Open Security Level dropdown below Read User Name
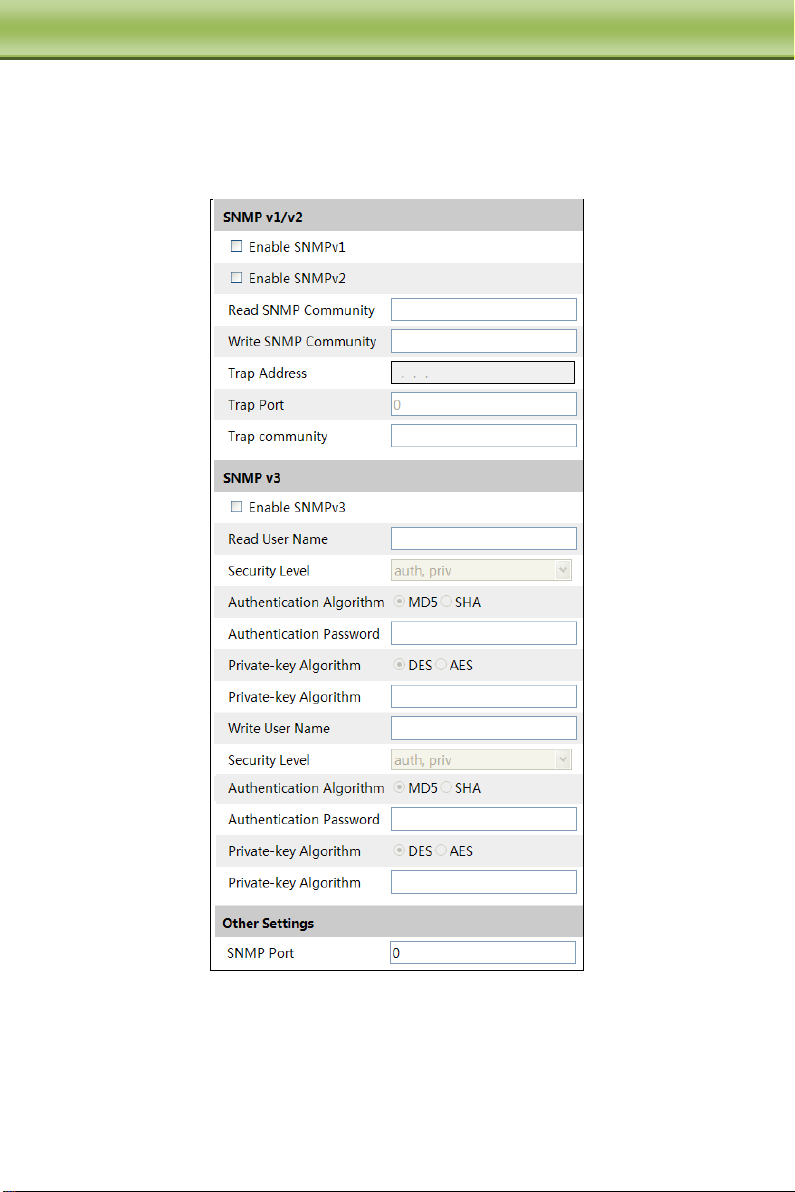Image resolution: width=795 pixels, height=1192 pixels. tap(481, 571)
